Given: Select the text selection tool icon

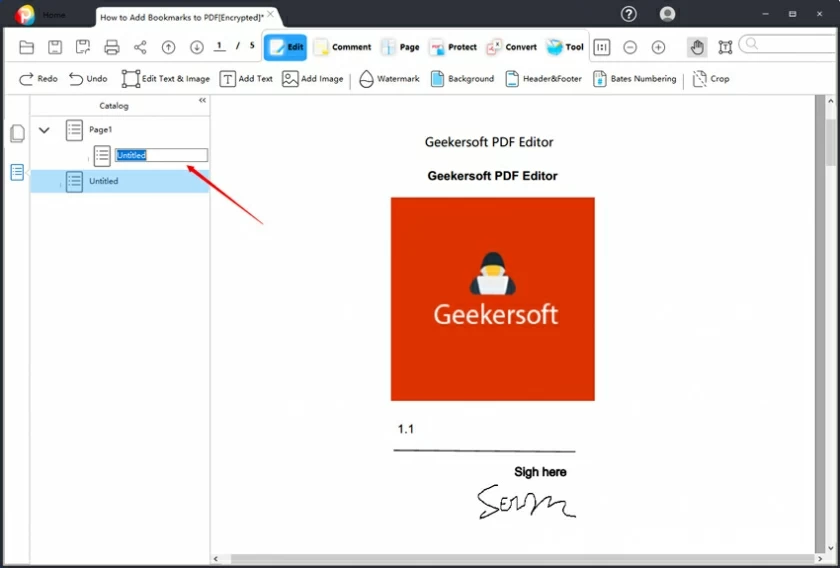Looking at the screenshot, I should point(725,47).
